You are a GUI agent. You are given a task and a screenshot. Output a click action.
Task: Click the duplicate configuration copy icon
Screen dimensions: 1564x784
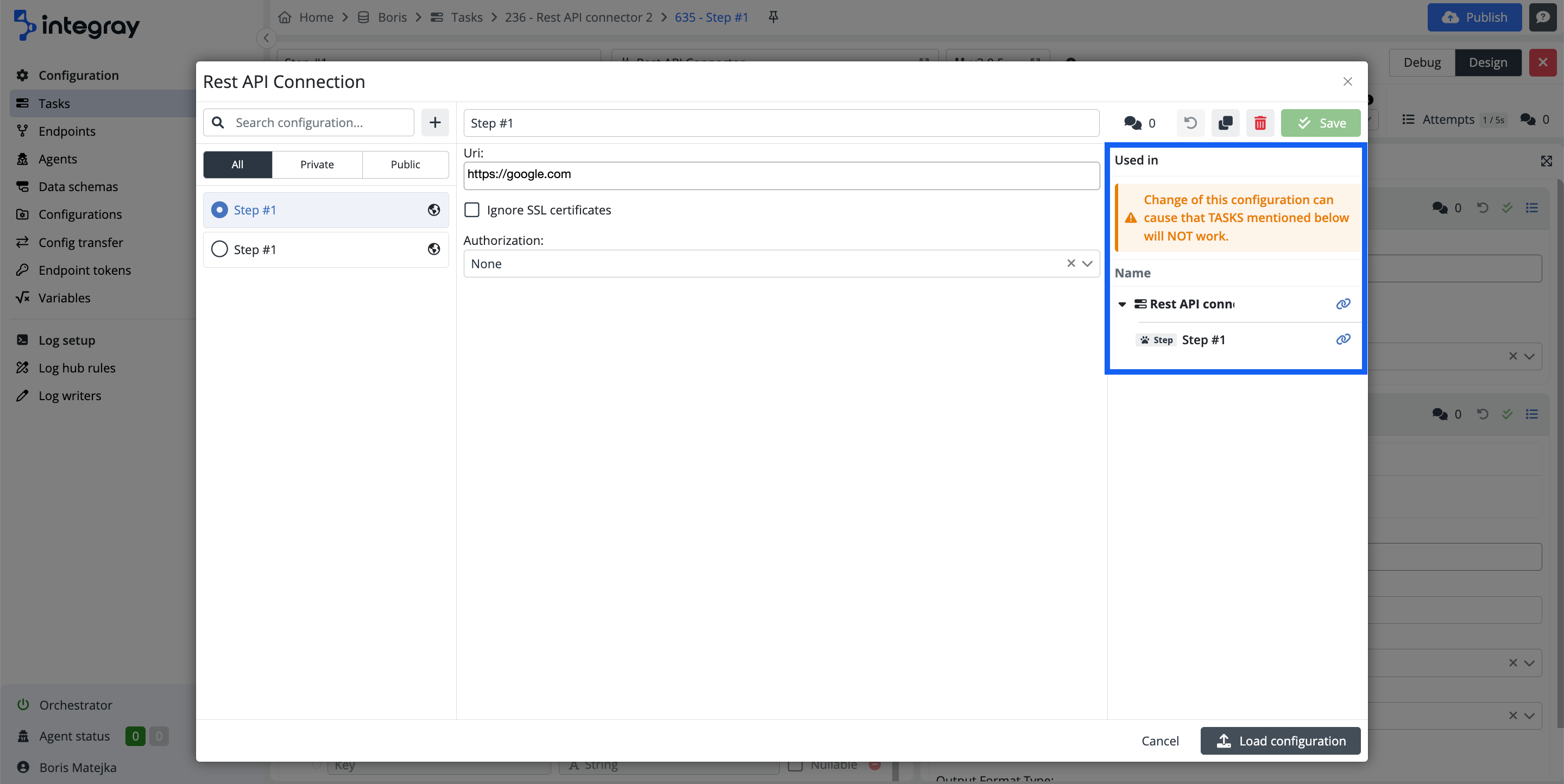coord(1225,123)
